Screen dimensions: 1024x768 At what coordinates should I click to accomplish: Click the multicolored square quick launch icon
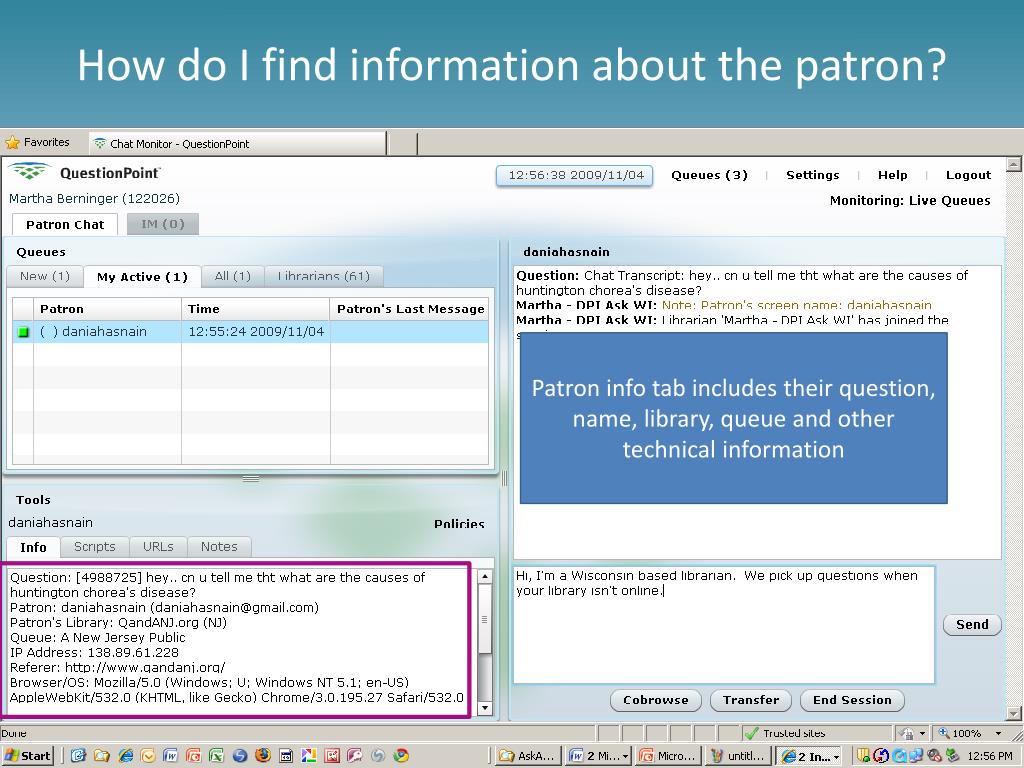(309, 756)
